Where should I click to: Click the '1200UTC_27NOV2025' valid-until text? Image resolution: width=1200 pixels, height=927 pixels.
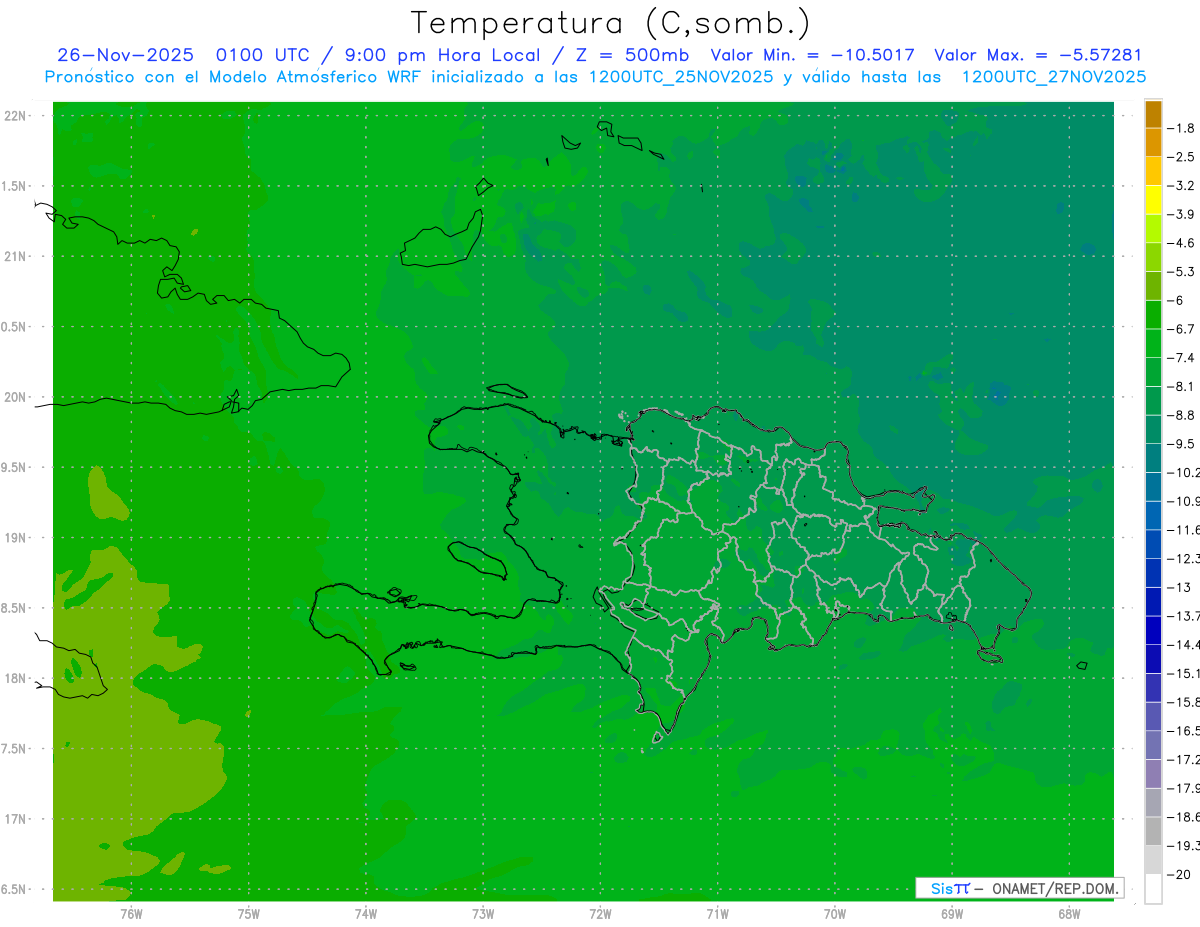(1054, 77)
